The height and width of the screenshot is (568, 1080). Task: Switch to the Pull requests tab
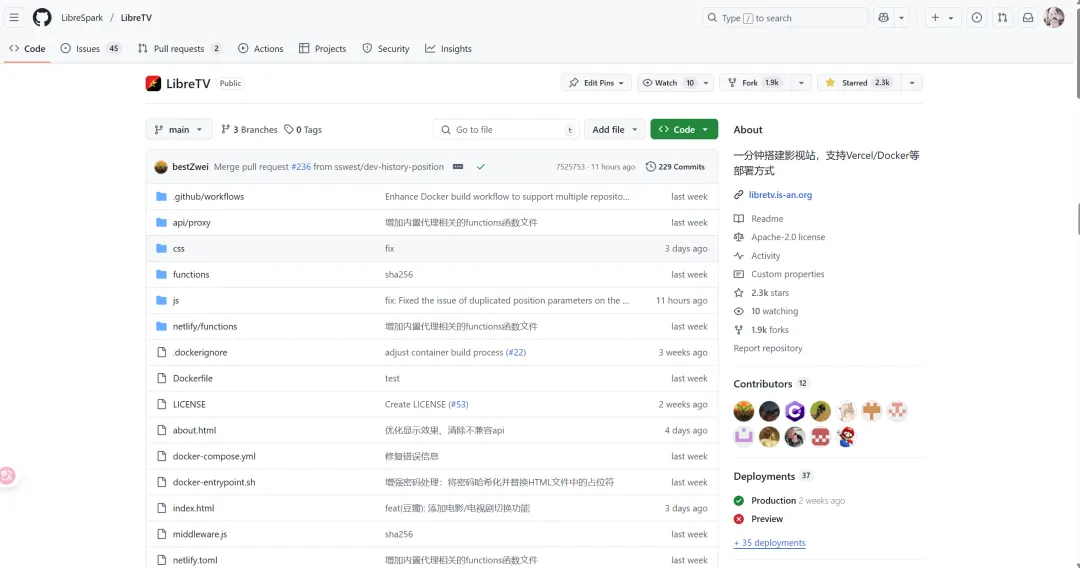179,48
